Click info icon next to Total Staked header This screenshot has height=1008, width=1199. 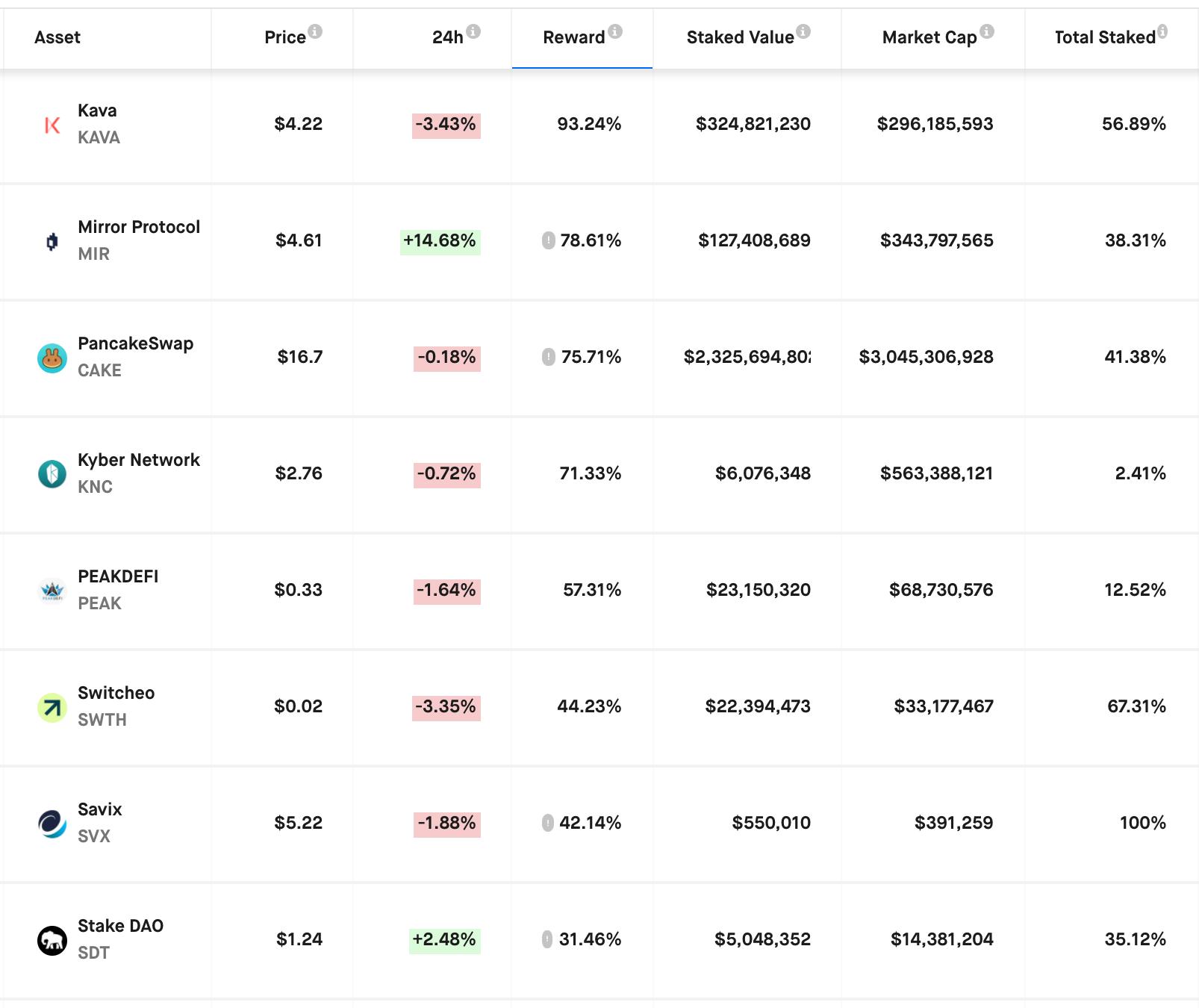tap(1162, 31)
